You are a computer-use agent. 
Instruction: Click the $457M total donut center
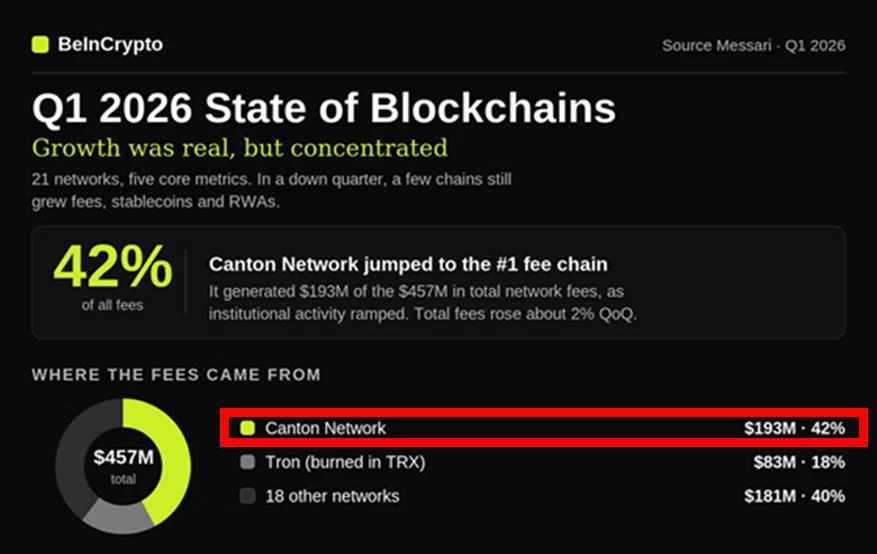(123, 466)
